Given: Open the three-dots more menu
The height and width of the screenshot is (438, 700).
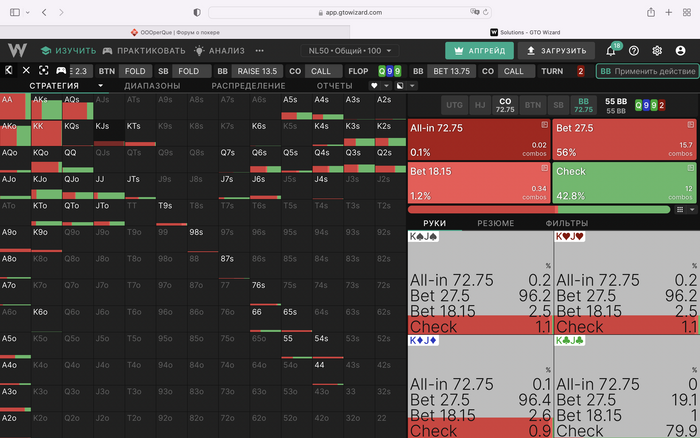Looking at the screenshot, I should coord(259,50).
